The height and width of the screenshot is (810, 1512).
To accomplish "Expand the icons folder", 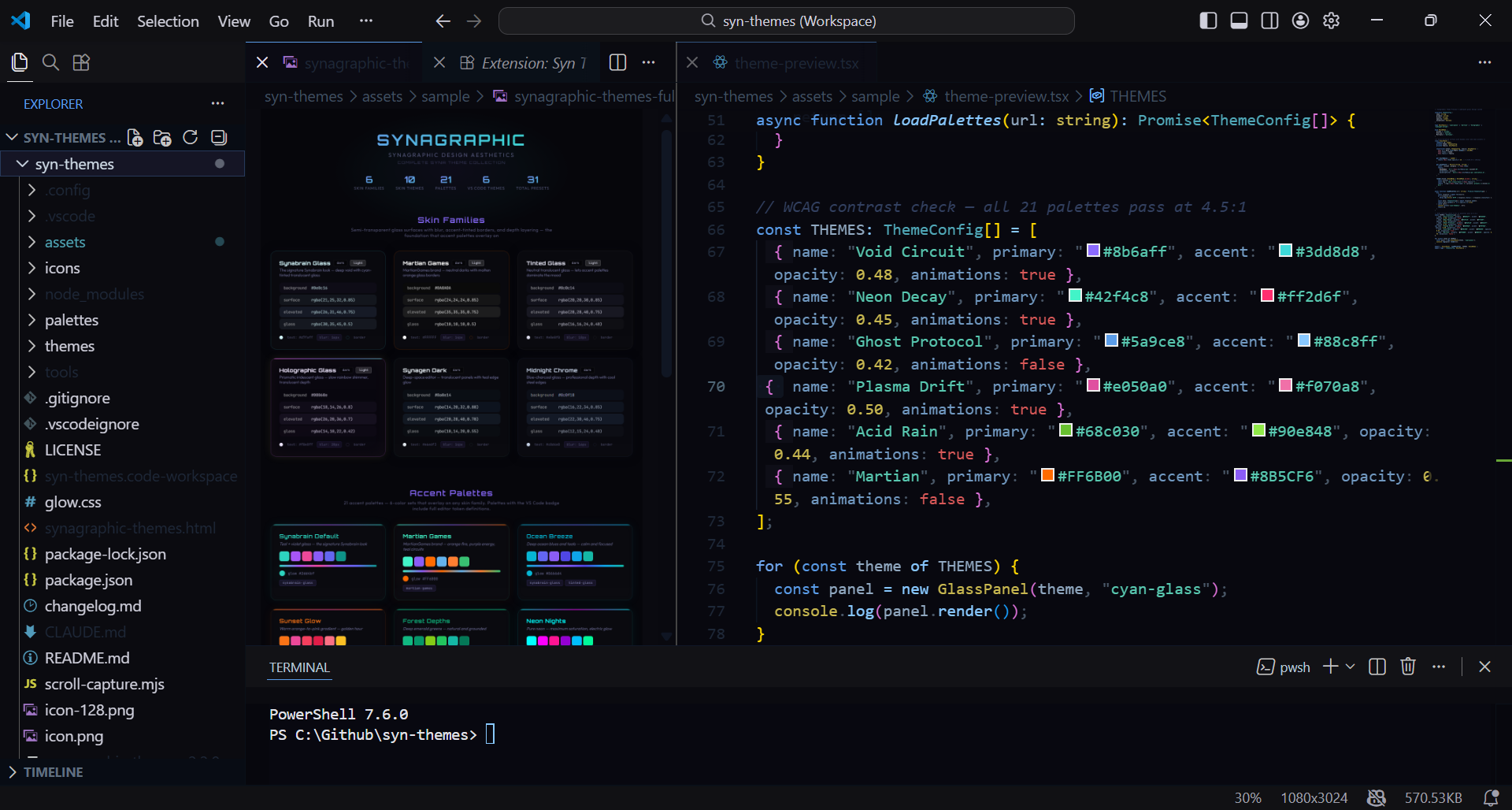I will pyautogui.click(x=31, y=268).
